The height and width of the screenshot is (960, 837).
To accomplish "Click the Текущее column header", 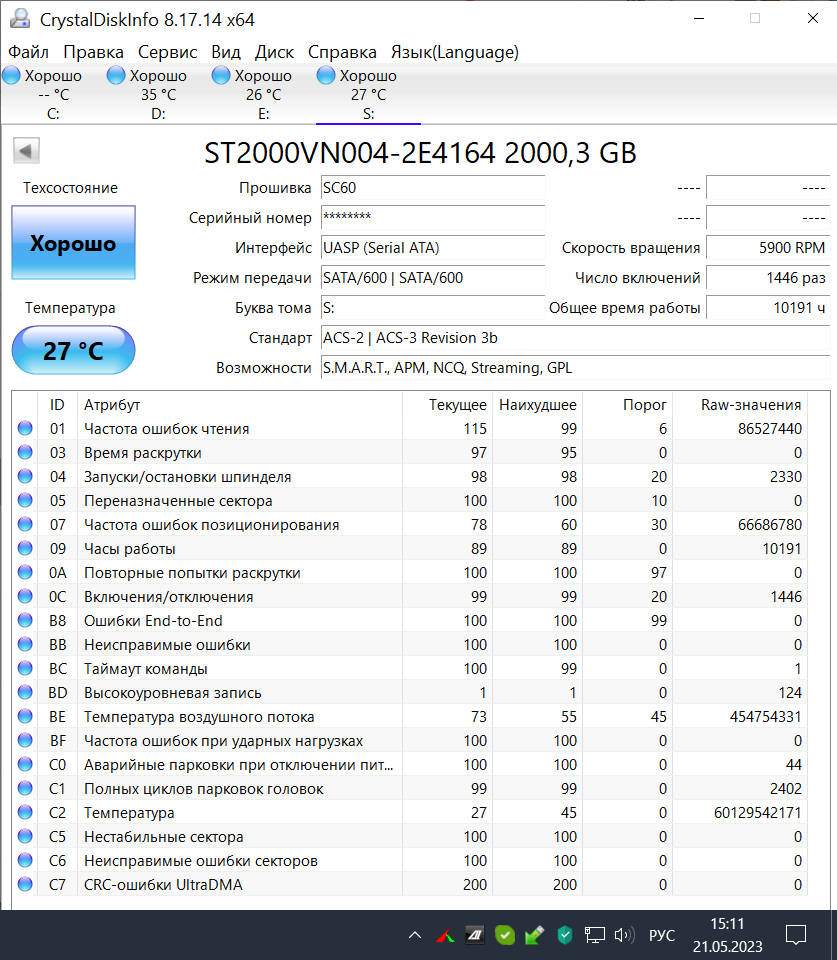I will 448,405.
